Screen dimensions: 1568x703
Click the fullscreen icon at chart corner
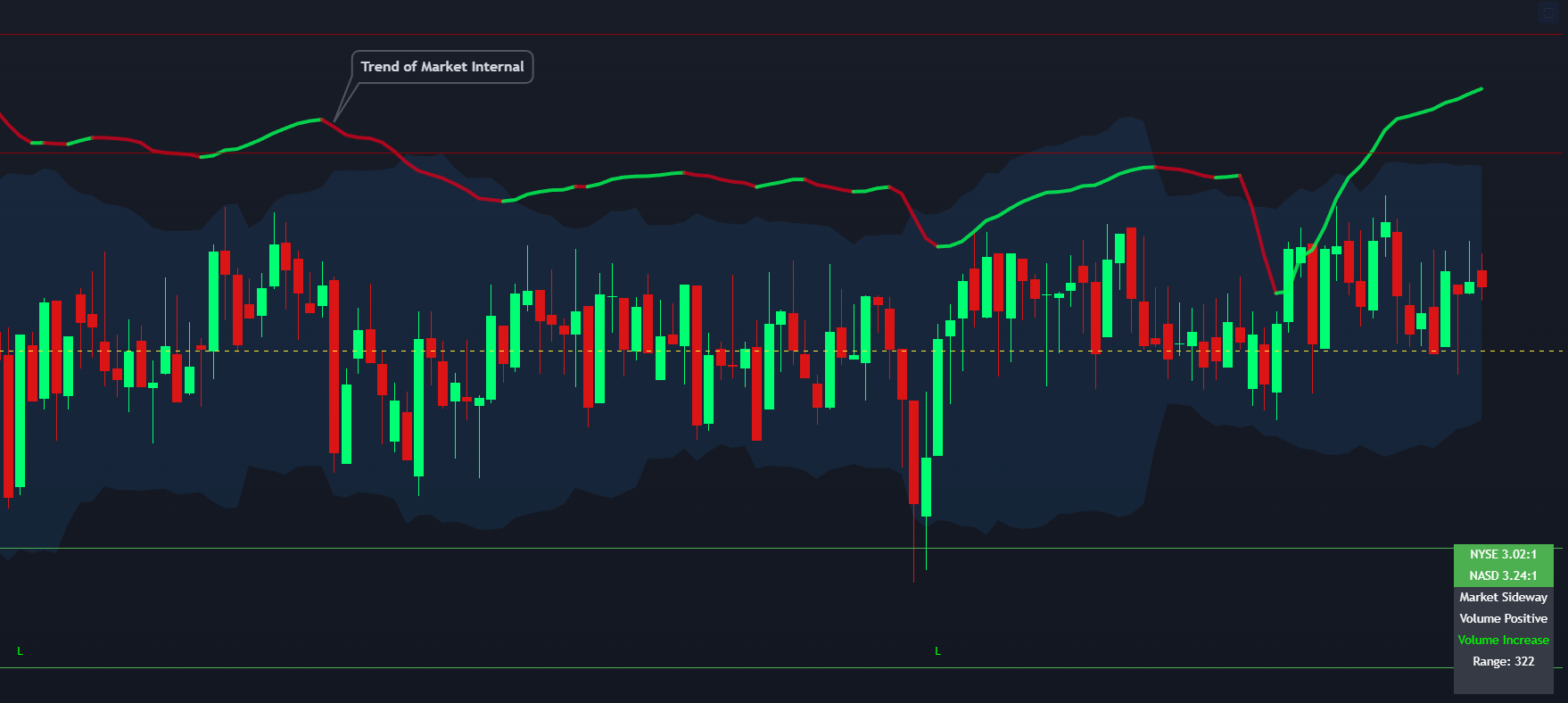point(1547,12)
